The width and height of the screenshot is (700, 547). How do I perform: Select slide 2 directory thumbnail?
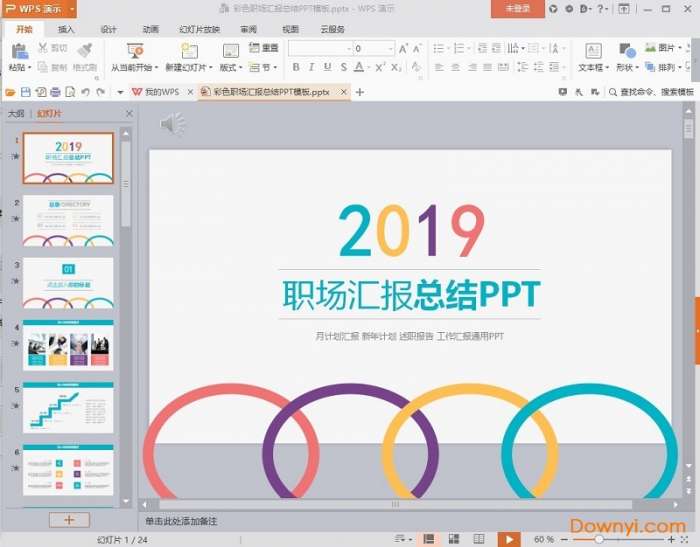click(x=68, y=221)
